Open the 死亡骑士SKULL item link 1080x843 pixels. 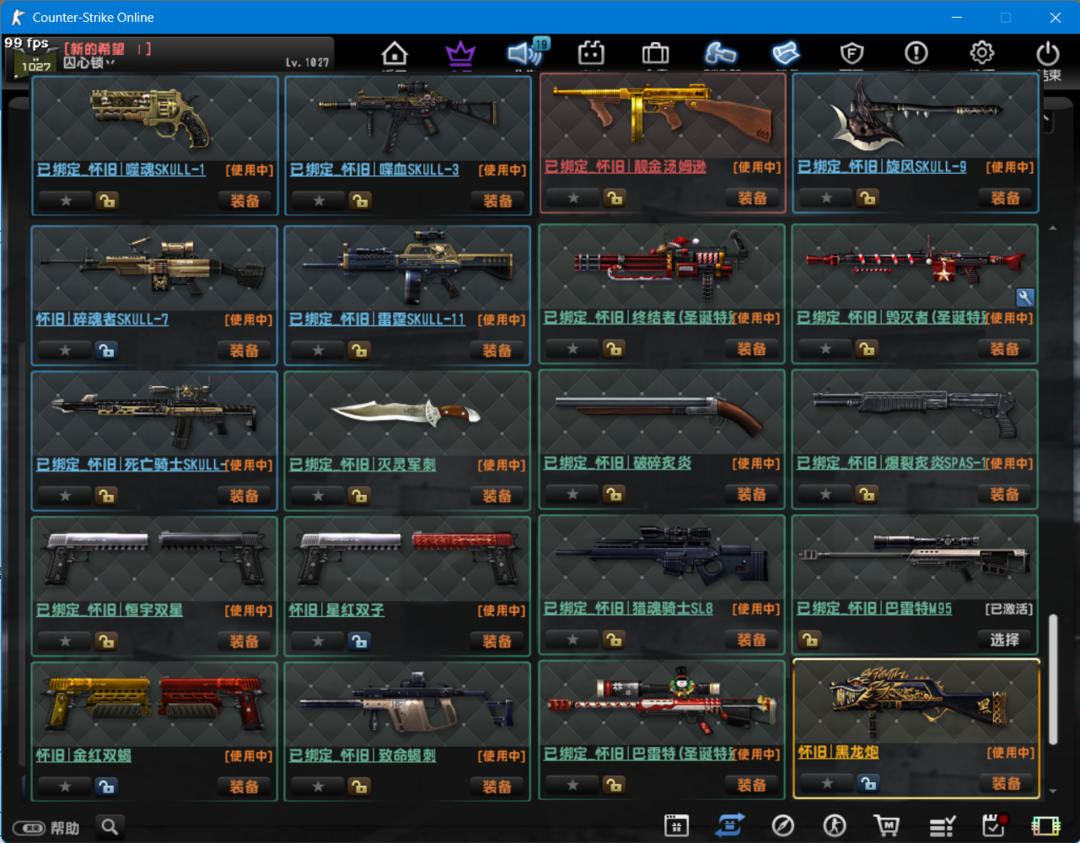[131, 465]
